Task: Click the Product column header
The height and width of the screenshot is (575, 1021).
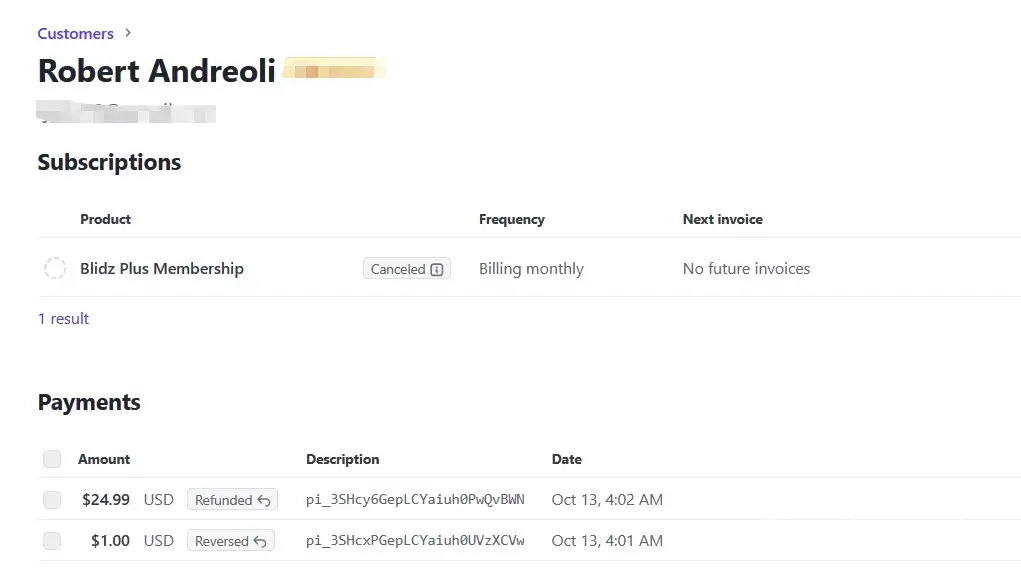Action: click(x=105, y=219)
